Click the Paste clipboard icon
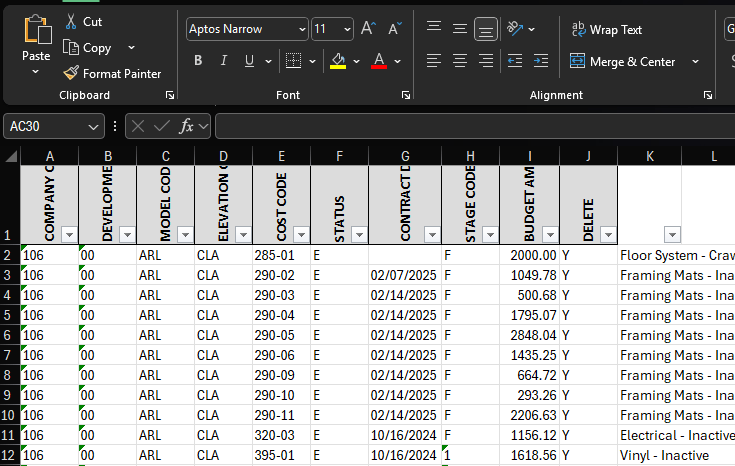 click(x=37, y=31)
